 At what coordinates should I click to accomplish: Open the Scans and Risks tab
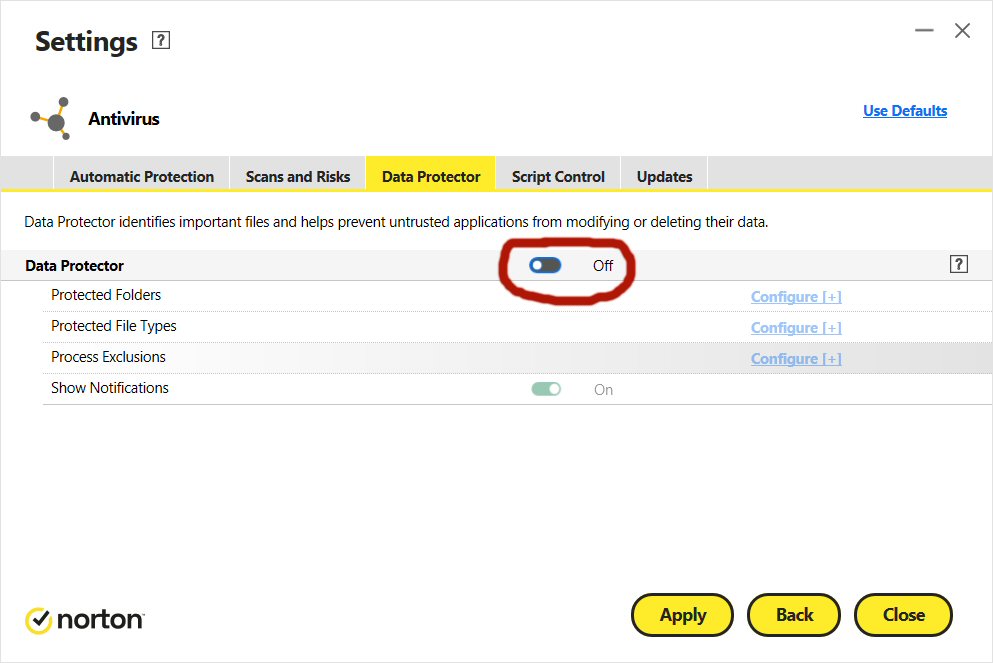[298, 176]
